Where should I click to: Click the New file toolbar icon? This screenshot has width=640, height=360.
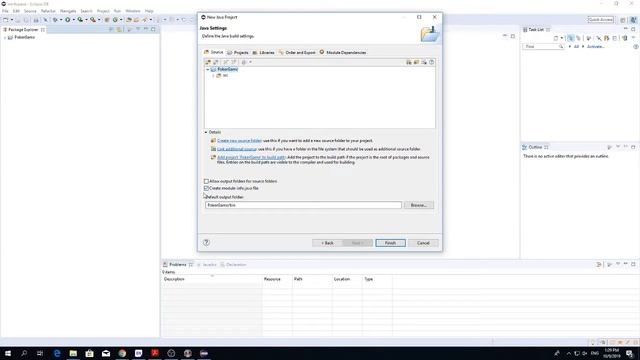(6, 20)
